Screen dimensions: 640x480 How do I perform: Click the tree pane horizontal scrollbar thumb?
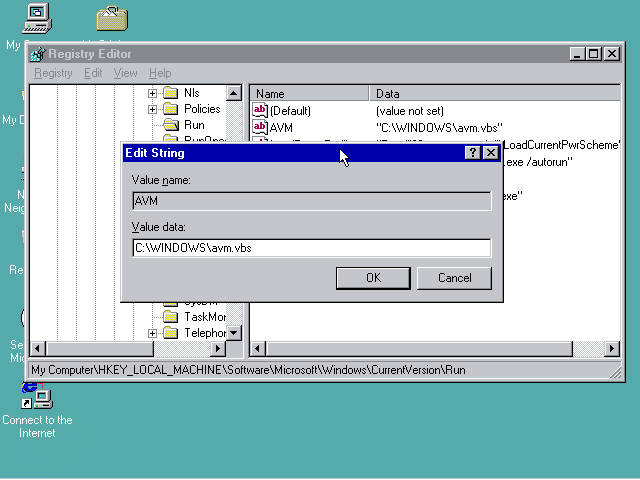pyautogui.click(x=100, y=349)
